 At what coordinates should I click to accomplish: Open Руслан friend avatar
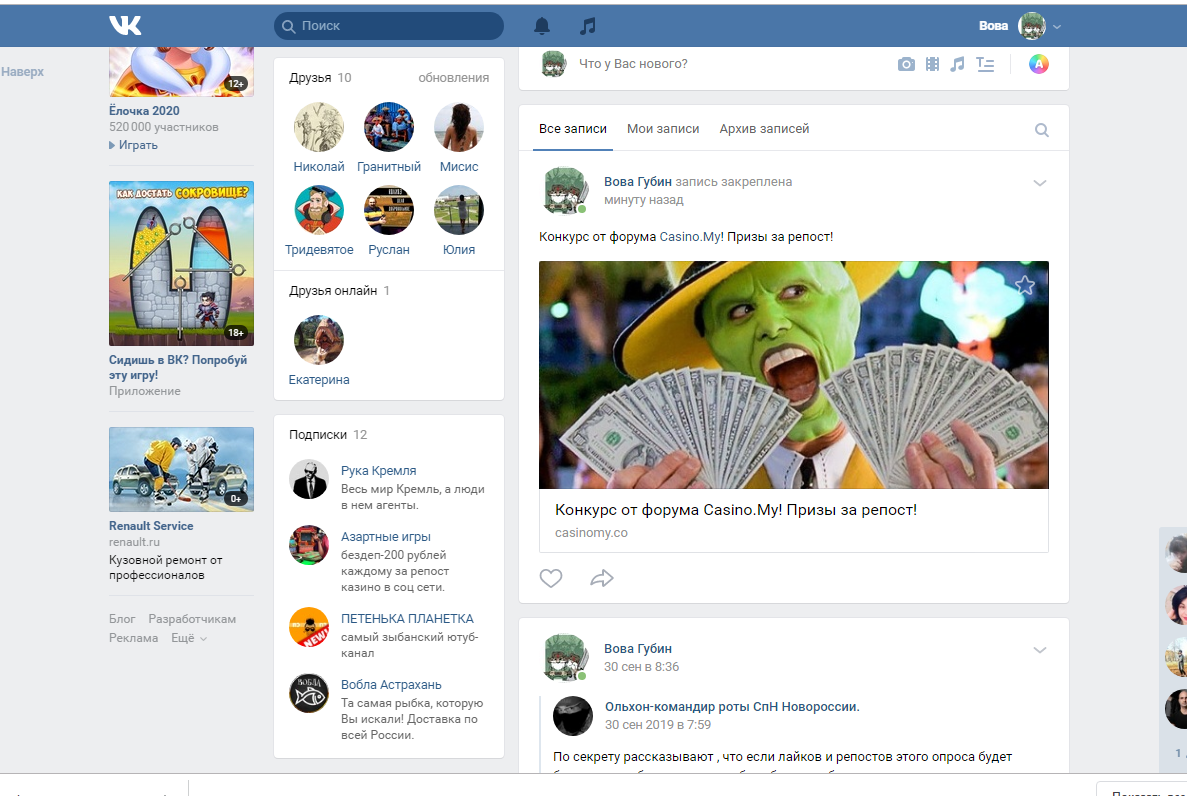pos(389,210)
